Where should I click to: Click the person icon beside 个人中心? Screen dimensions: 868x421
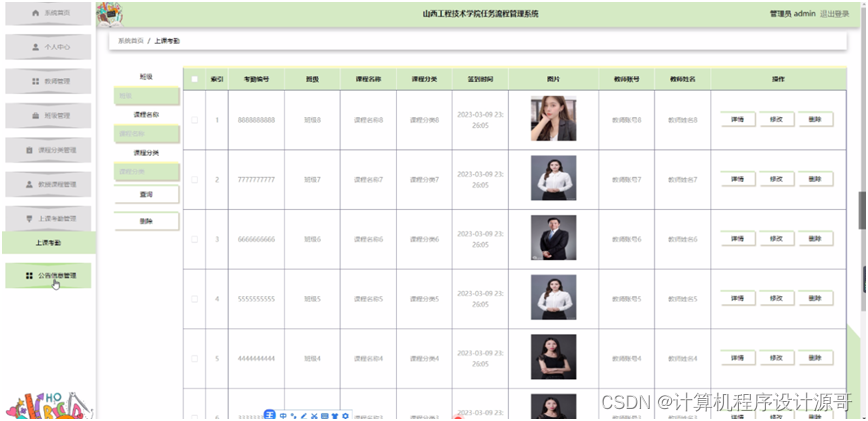pyautogui.click(x=35, y=47)
